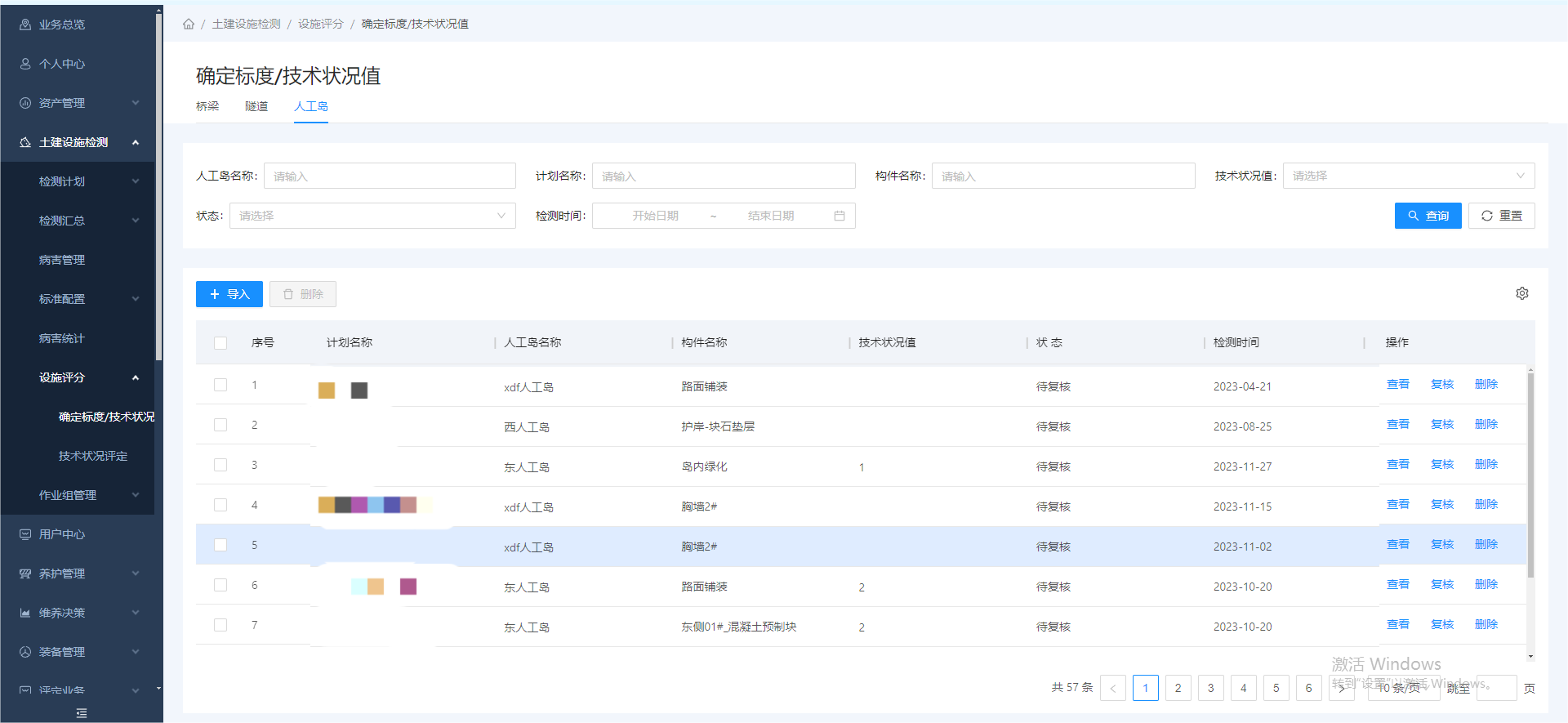Go to page 4
The image size is (1568, 723).
coord(1244,688)
